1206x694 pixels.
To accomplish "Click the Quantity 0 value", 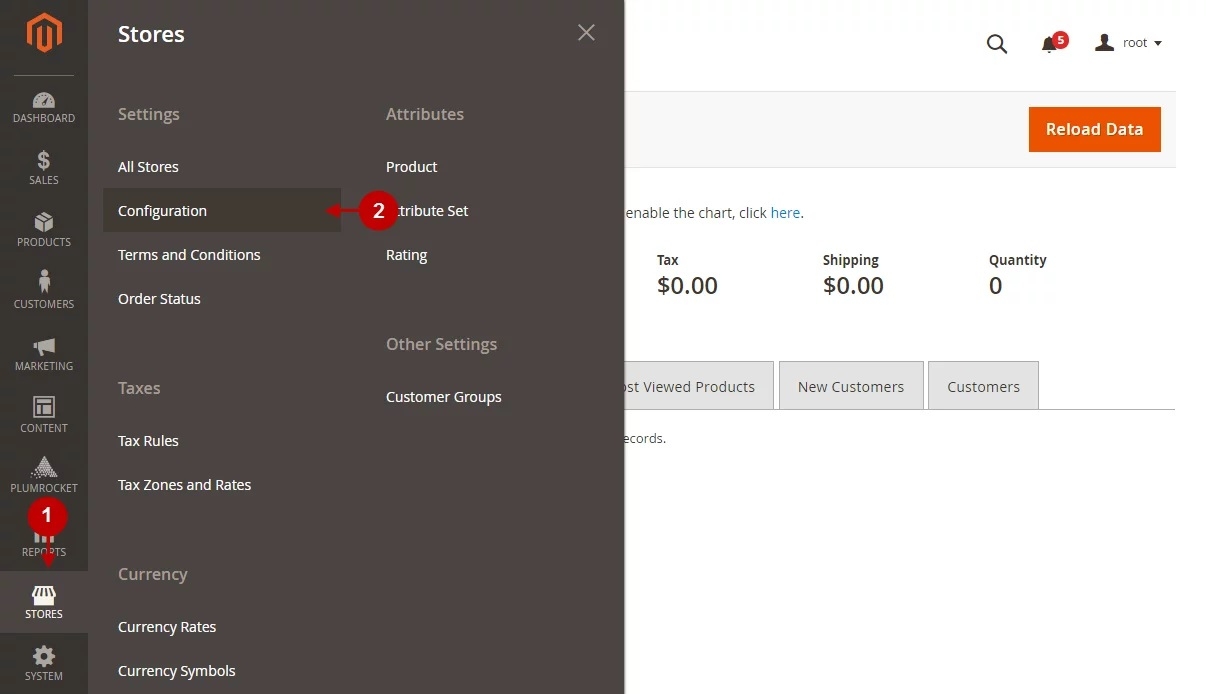I will [x=995, y=286].
